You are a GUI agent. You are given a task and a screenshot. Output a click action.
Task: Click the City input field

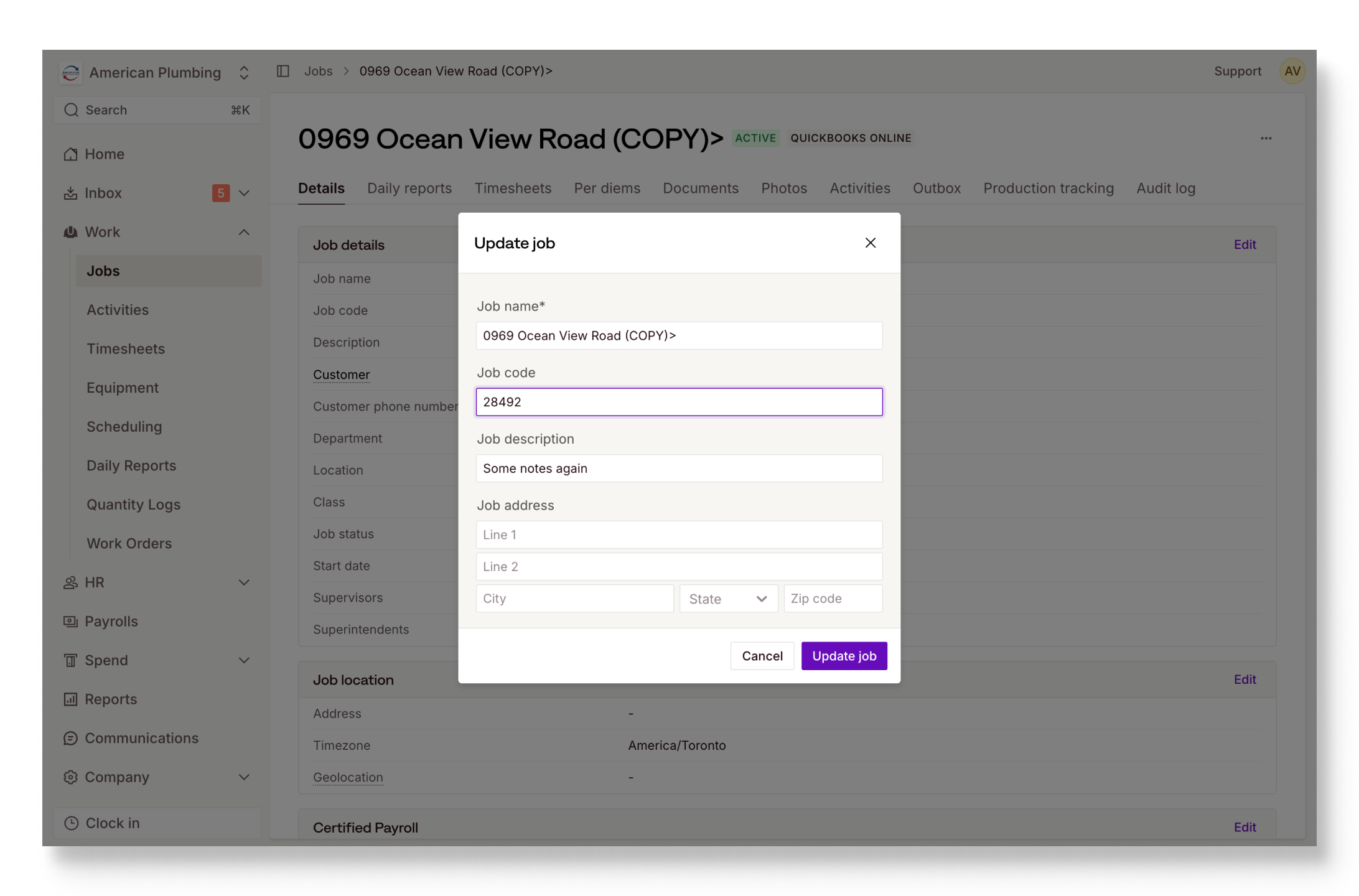click(x=574, y=599)
